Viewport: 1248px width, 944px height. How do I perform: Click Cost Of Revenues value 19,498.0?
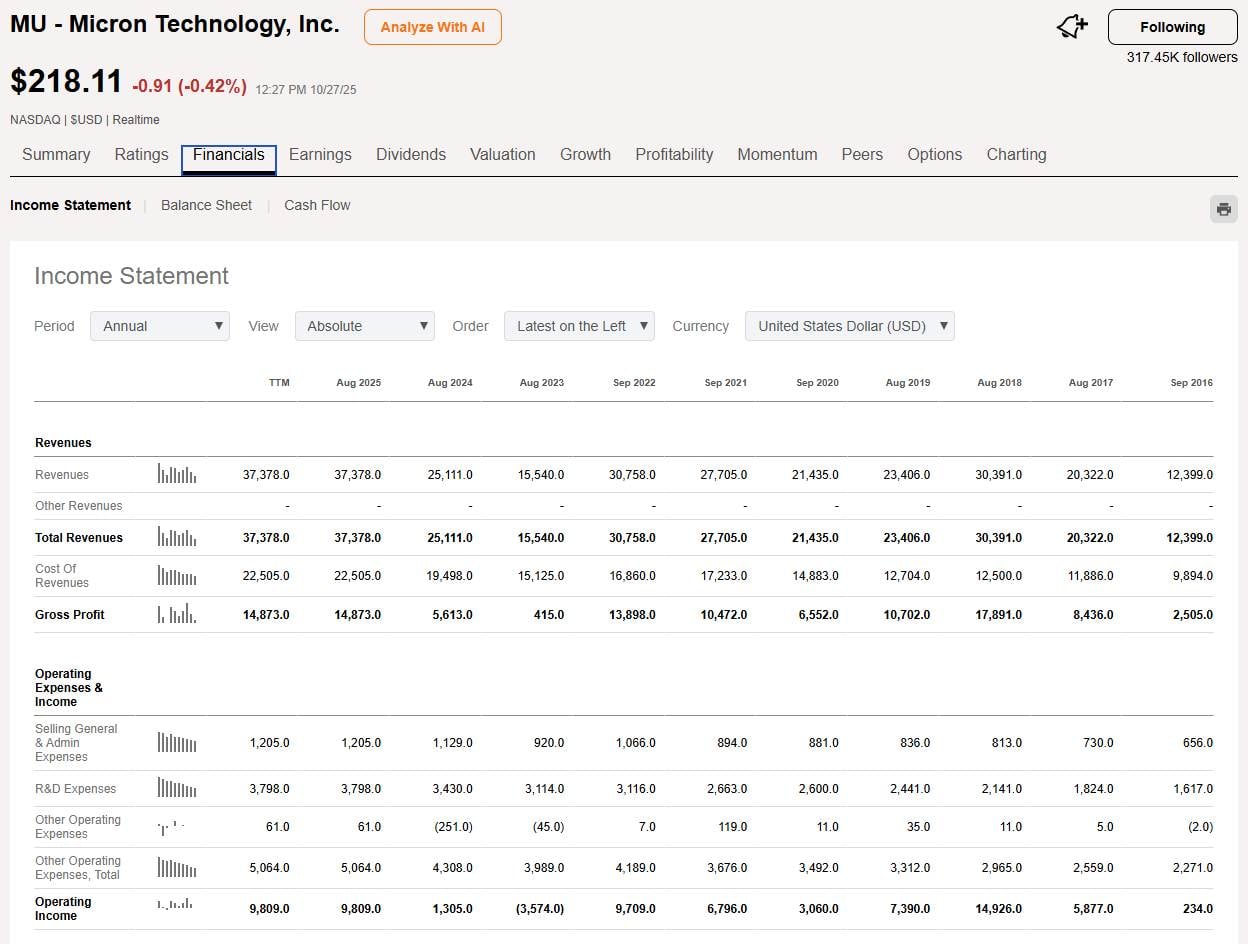coord(450,576)
